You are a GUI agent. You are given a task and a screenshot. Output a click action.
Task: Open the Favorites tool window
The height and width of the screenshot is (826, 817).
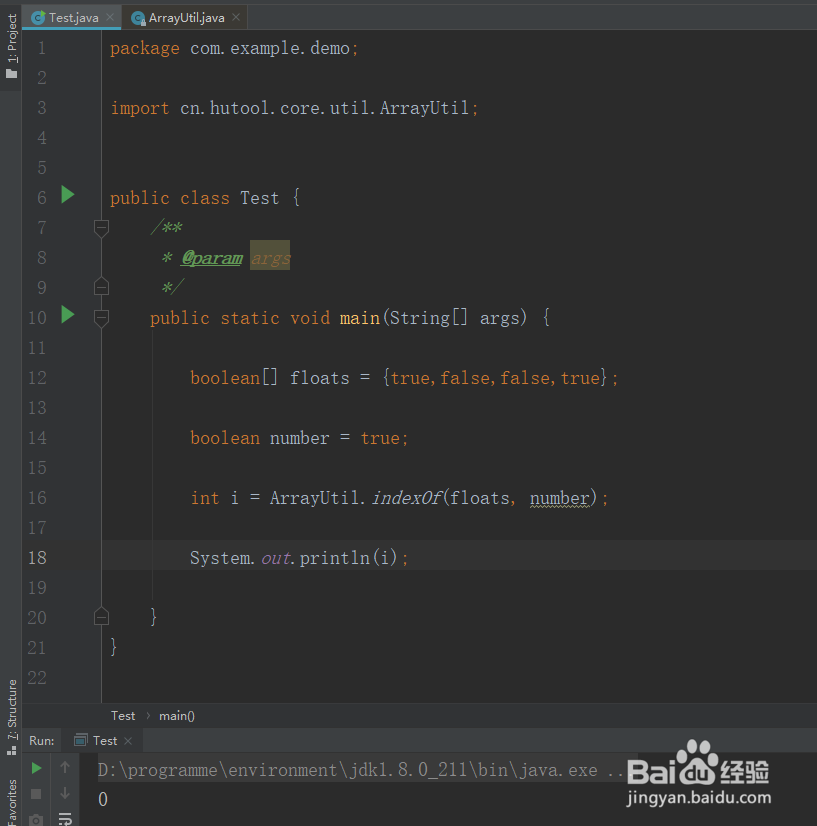[x=12, y=801]
